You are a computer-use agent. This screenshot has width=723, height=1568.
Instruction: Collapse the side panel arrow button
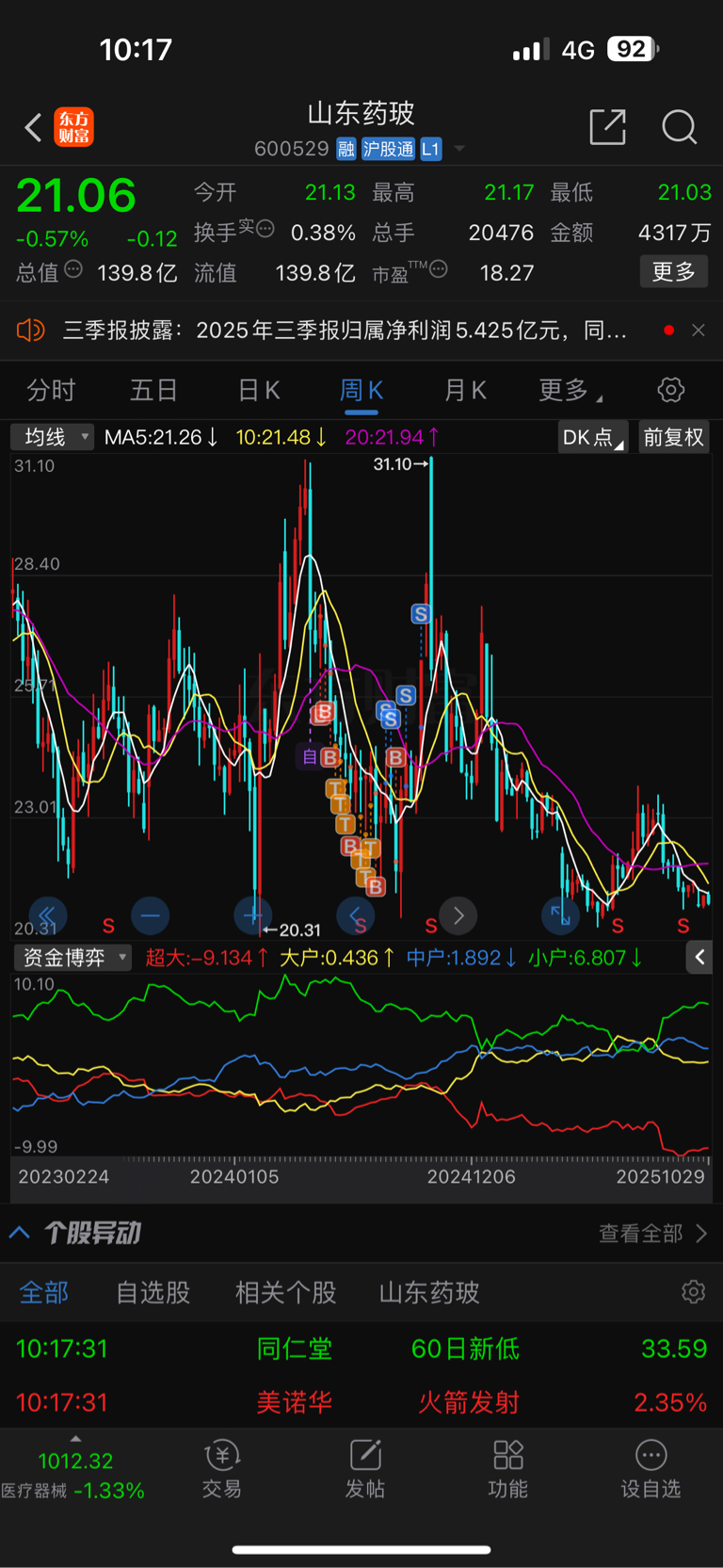(x=699, y=958)
